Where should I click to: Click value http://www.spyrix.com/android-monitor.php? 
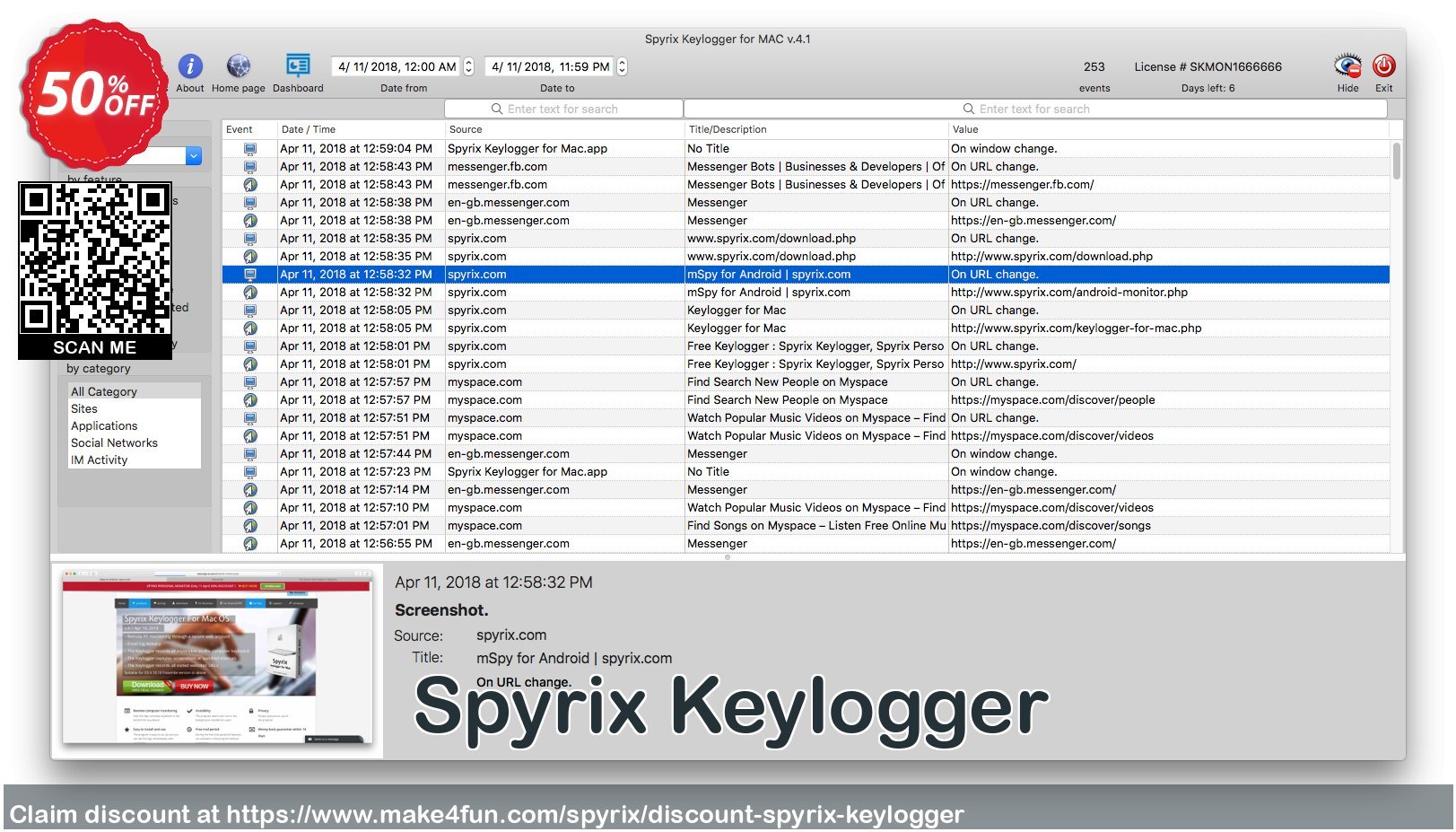tap(1069, 293)
